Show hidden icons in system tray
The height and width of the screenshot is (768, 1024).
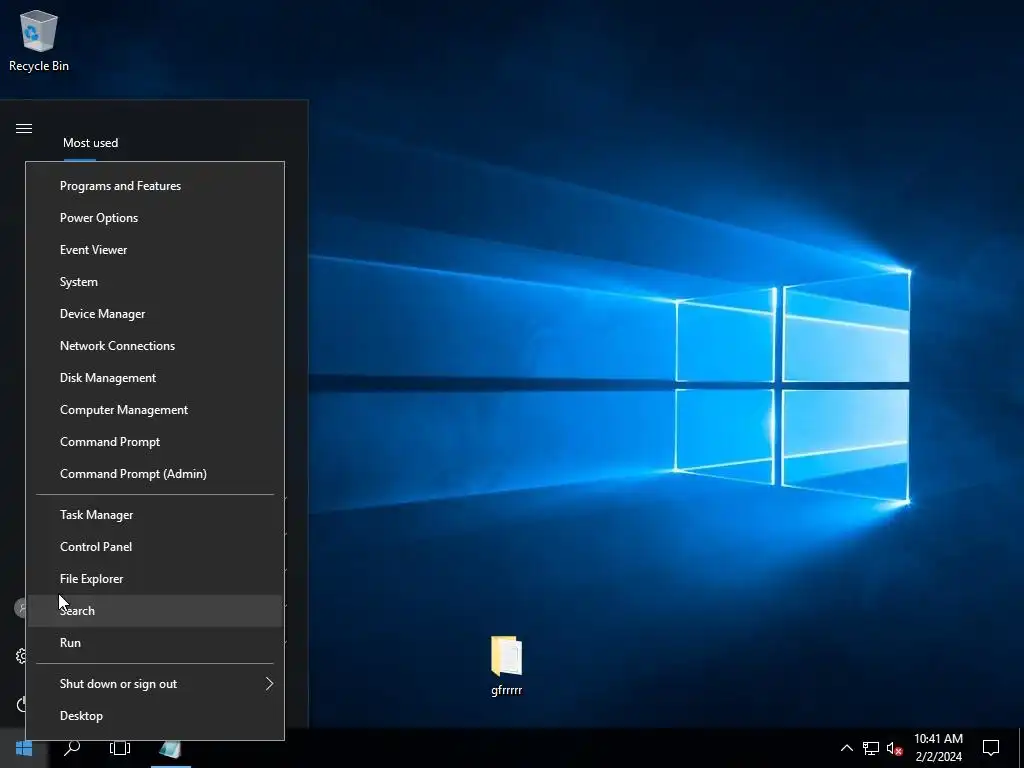pos(846,748)
